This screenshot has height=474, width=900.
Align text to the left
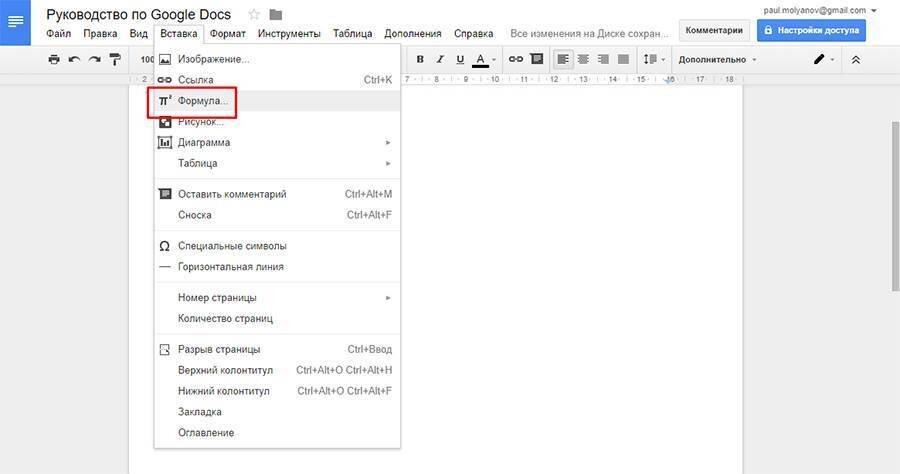(563, 59)
